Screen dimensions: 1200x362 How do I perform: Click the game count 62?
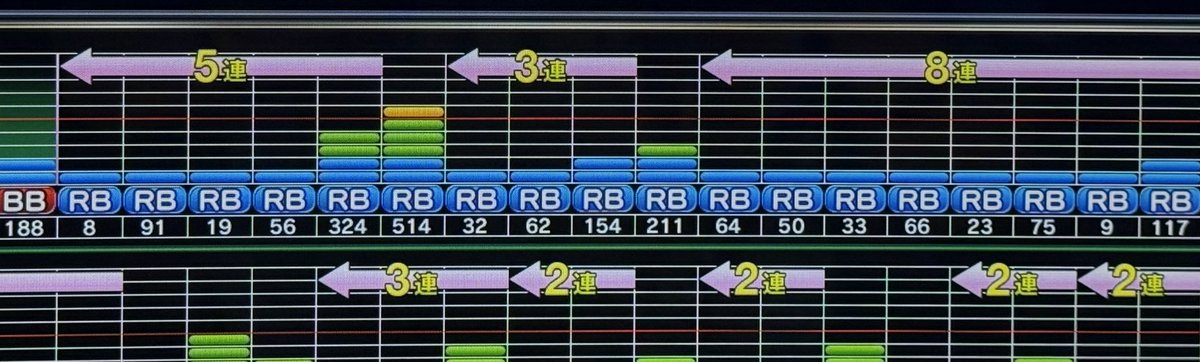(x=539, y=228)
